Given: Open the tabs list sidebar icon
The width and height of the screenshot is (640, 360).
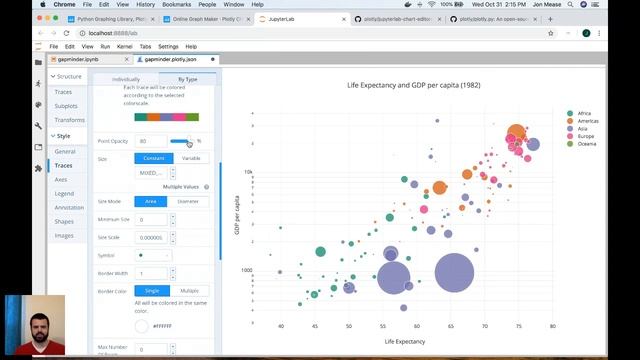Looking at the screenshot, I should 38,147.
